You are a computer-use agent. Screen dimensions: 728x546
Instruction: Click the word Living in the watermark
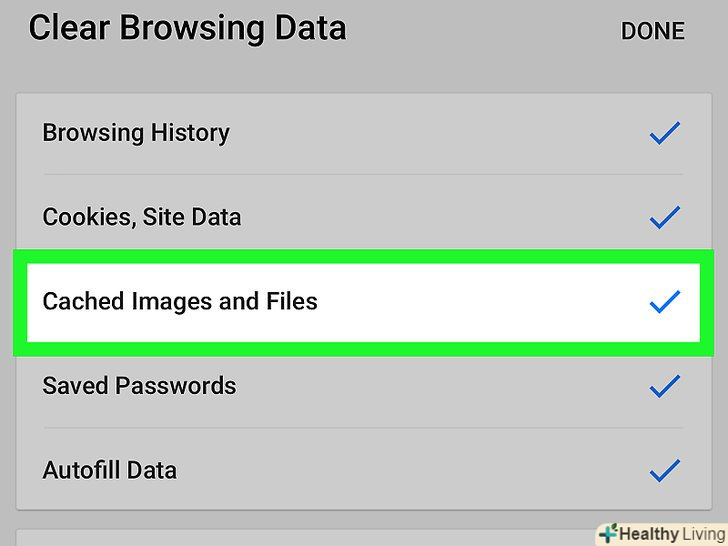coord(701,534)
